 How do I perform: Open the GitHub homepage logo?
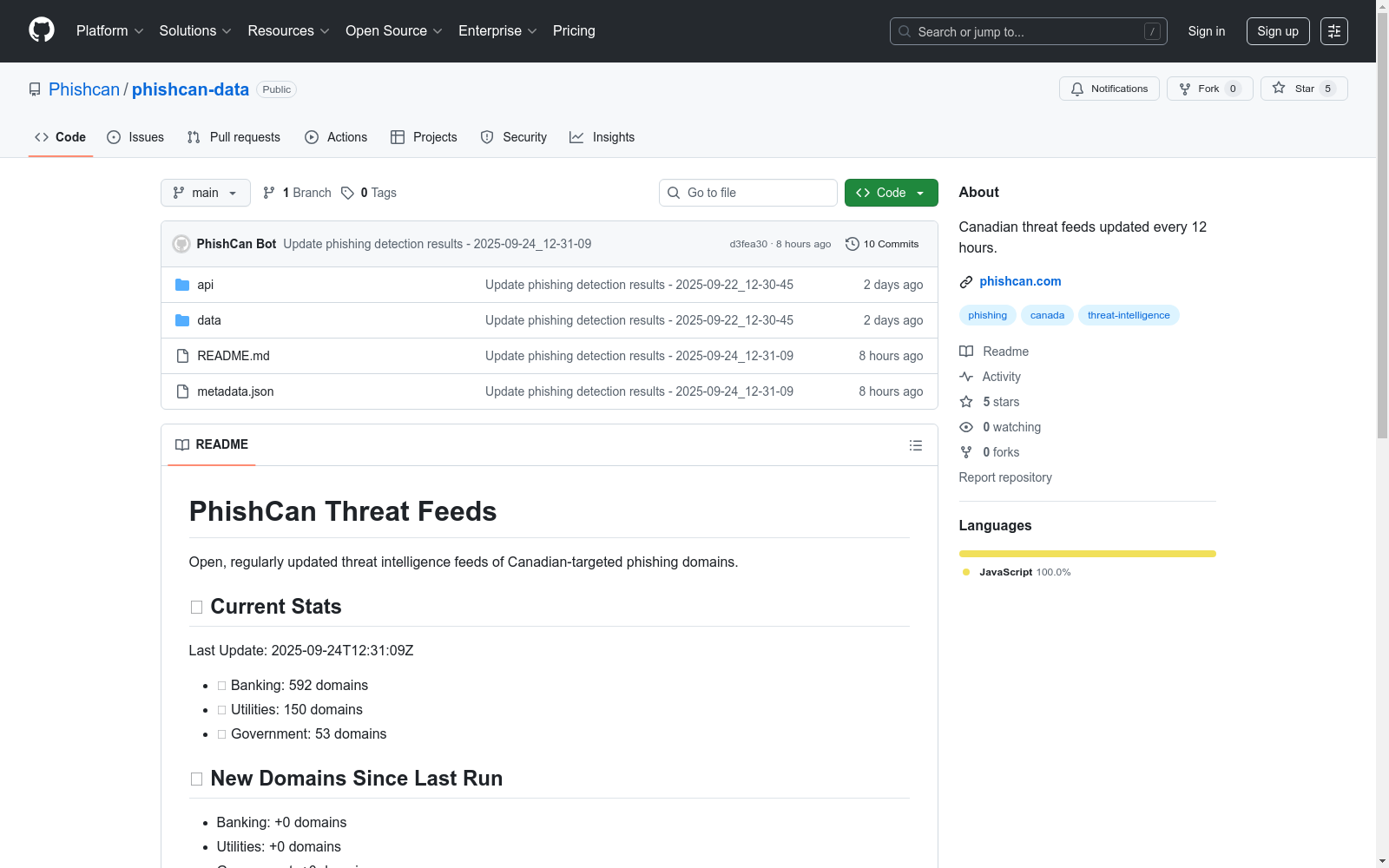[42, 30]
